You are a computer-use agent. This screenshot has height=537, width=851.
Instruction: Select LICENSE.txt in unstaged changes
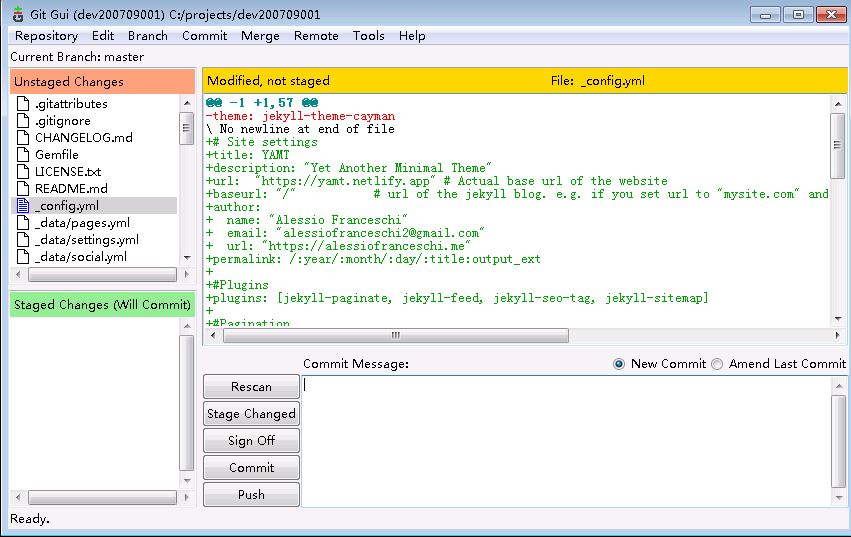click(68, 172)
